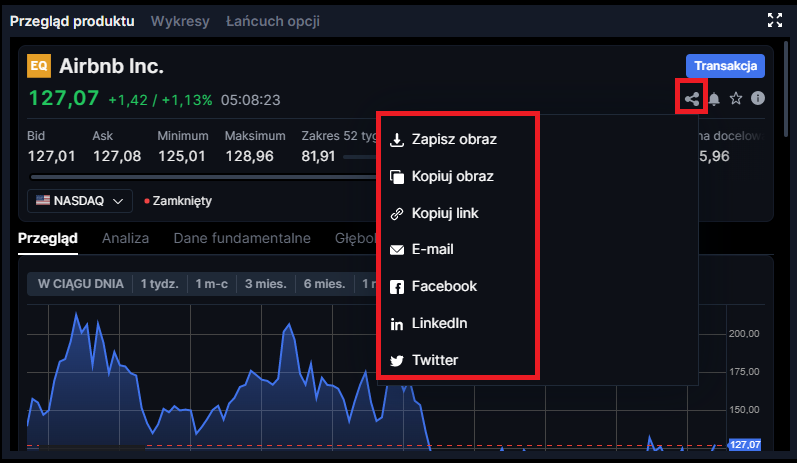Click Ask value 127,08
The width and height of the screenshot is (797, 463).
coord(117,156)
